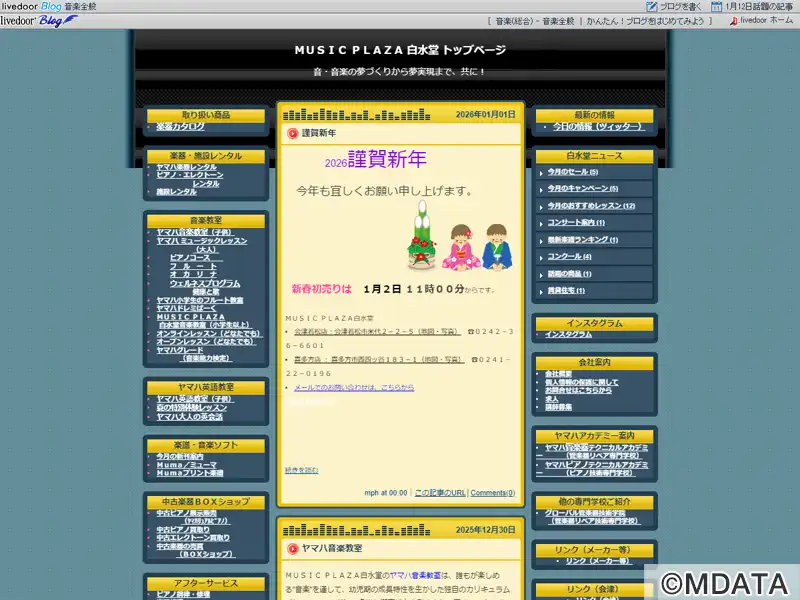This screenshot has width=800, height=600.
Task: Click 続きを読む link under the 謹賀新年 post
Action: 301,470
